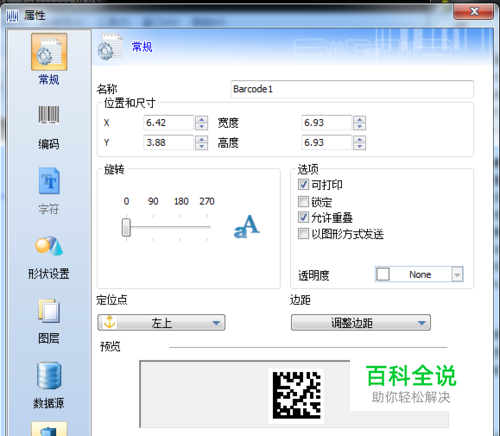Screen dimensions: 500x436
Task: Click the X value field 6.42
Action: point(168,123)
